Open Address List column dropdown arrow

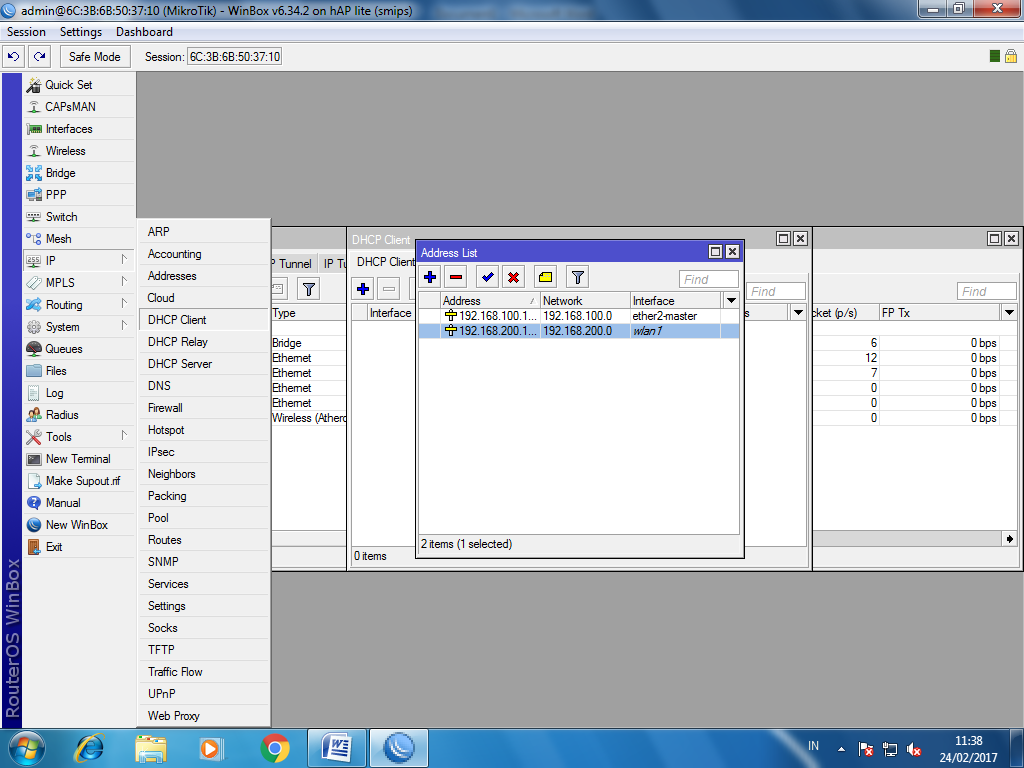point(731,300)
